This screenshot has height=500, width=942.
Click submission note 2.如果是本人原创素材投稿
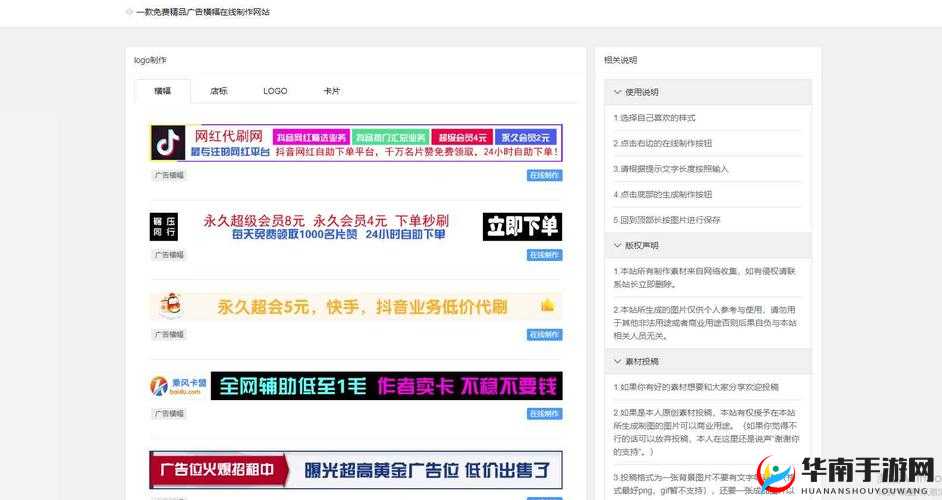tap(706, 432)
